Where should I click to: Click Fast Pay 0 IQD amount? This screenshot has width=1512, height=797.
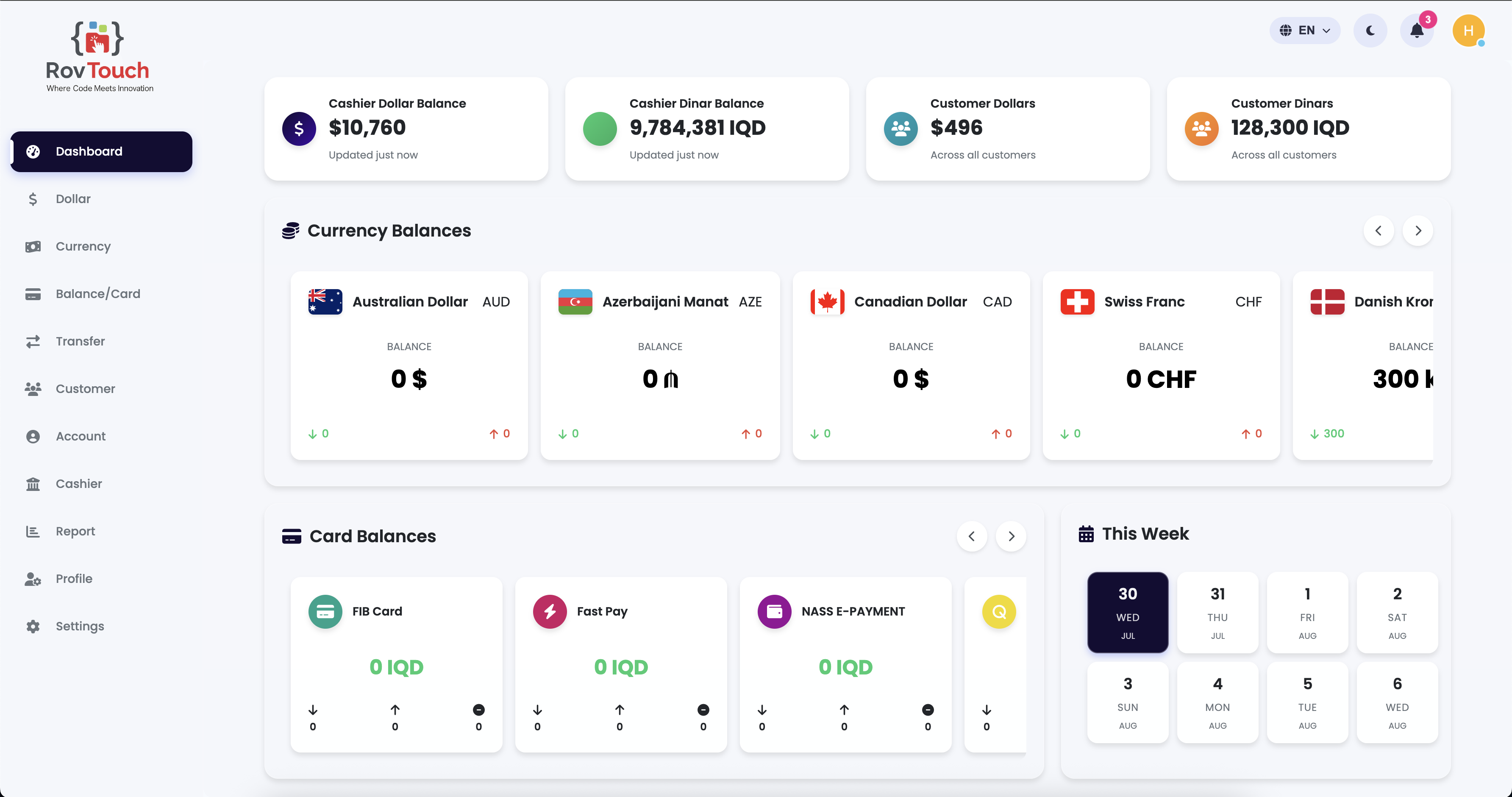pyautogui.click(x=621, y=667)
